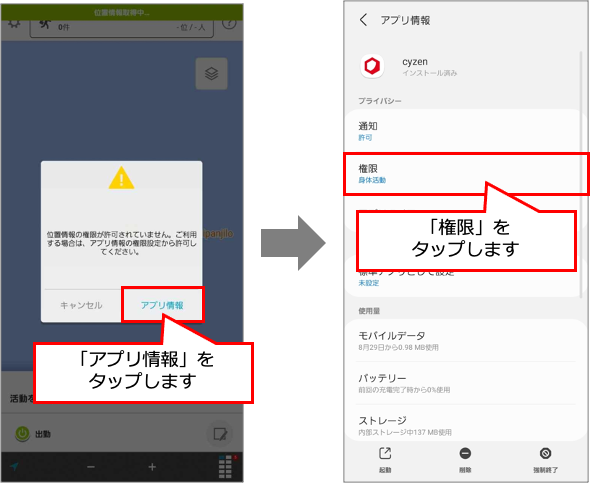Tap the green 出勤 power button

pyautogui.click(x=23, y=434)
